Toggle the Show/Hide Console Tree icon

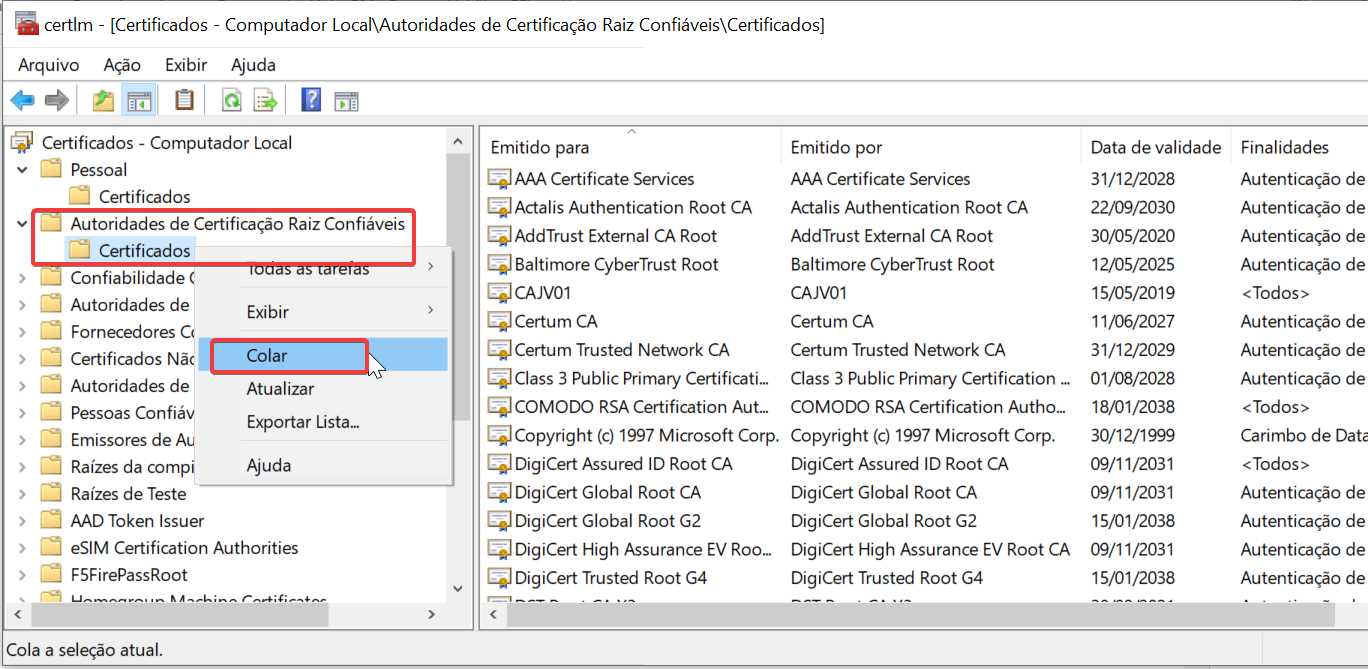tap(138, 100)
